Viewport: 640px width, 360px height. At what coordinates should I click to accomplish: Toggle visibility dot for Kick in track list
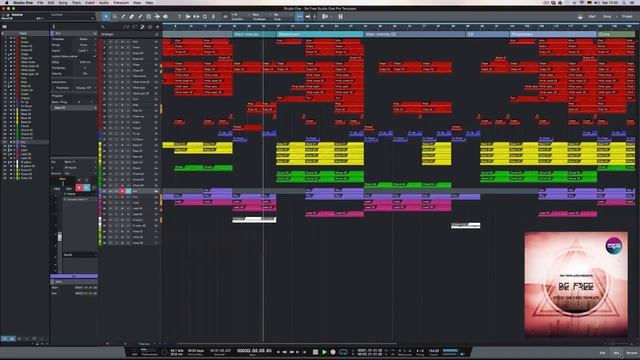11,38
